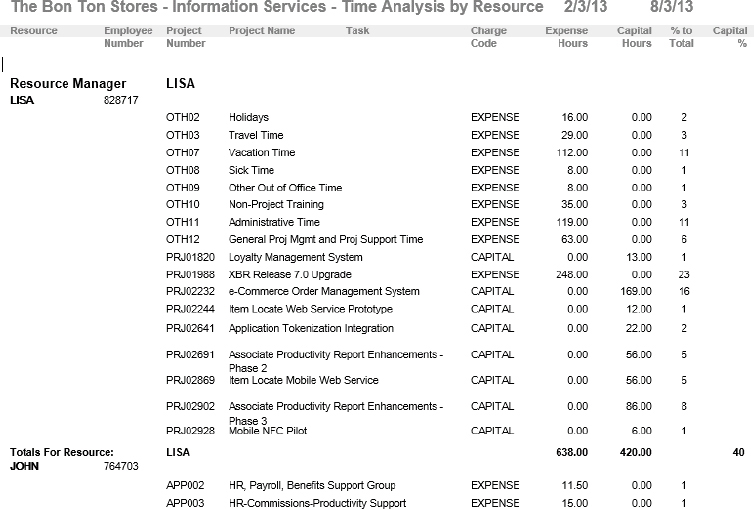This screenshot has height=509, width=754.
Task: Click employee number 828717
Action: pyautogui.click(x=121, y=100)
